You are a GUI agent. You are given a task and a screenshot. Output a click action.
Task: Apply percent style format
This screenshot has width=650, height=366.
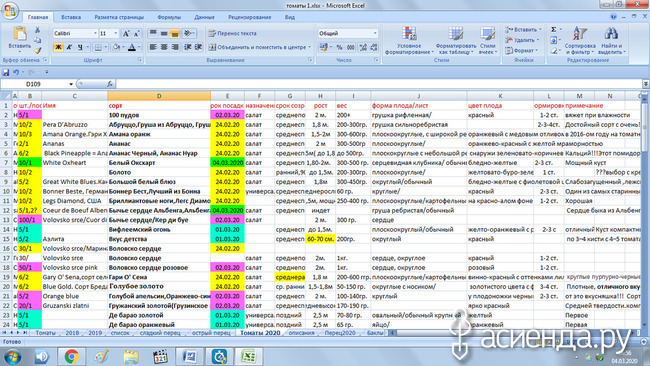click(340, 47)
